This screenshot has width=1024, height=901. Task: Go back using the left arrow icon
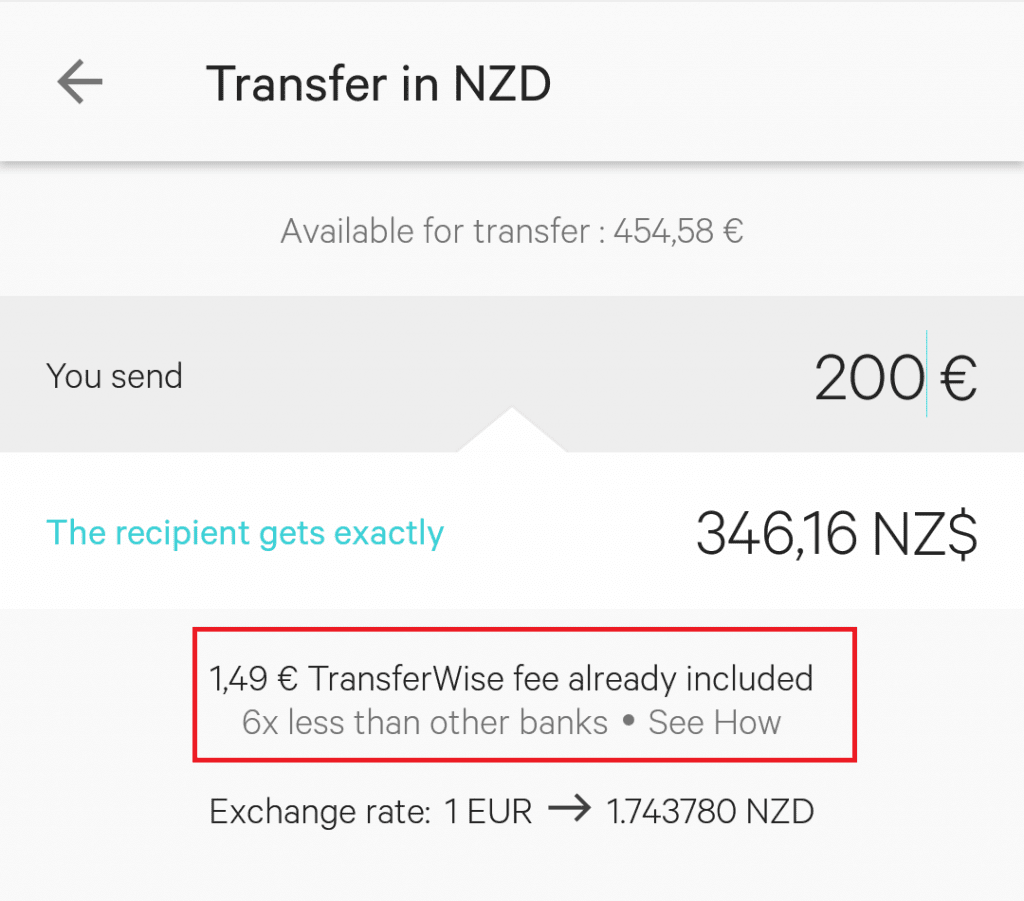pos(80,82)
